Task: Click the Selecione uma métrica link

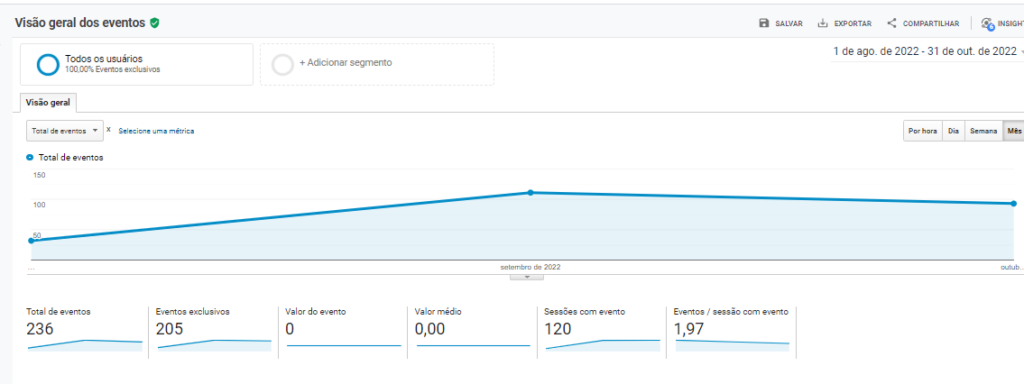Action: pos(156,131)
